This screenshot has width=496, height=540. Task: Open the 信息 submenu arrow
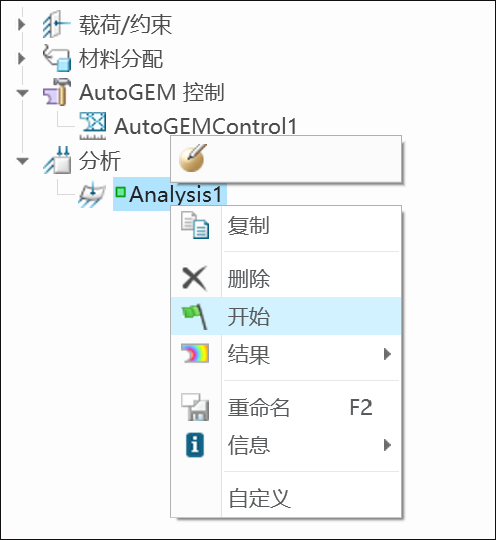pyautogui.click(x=388, y=445)
